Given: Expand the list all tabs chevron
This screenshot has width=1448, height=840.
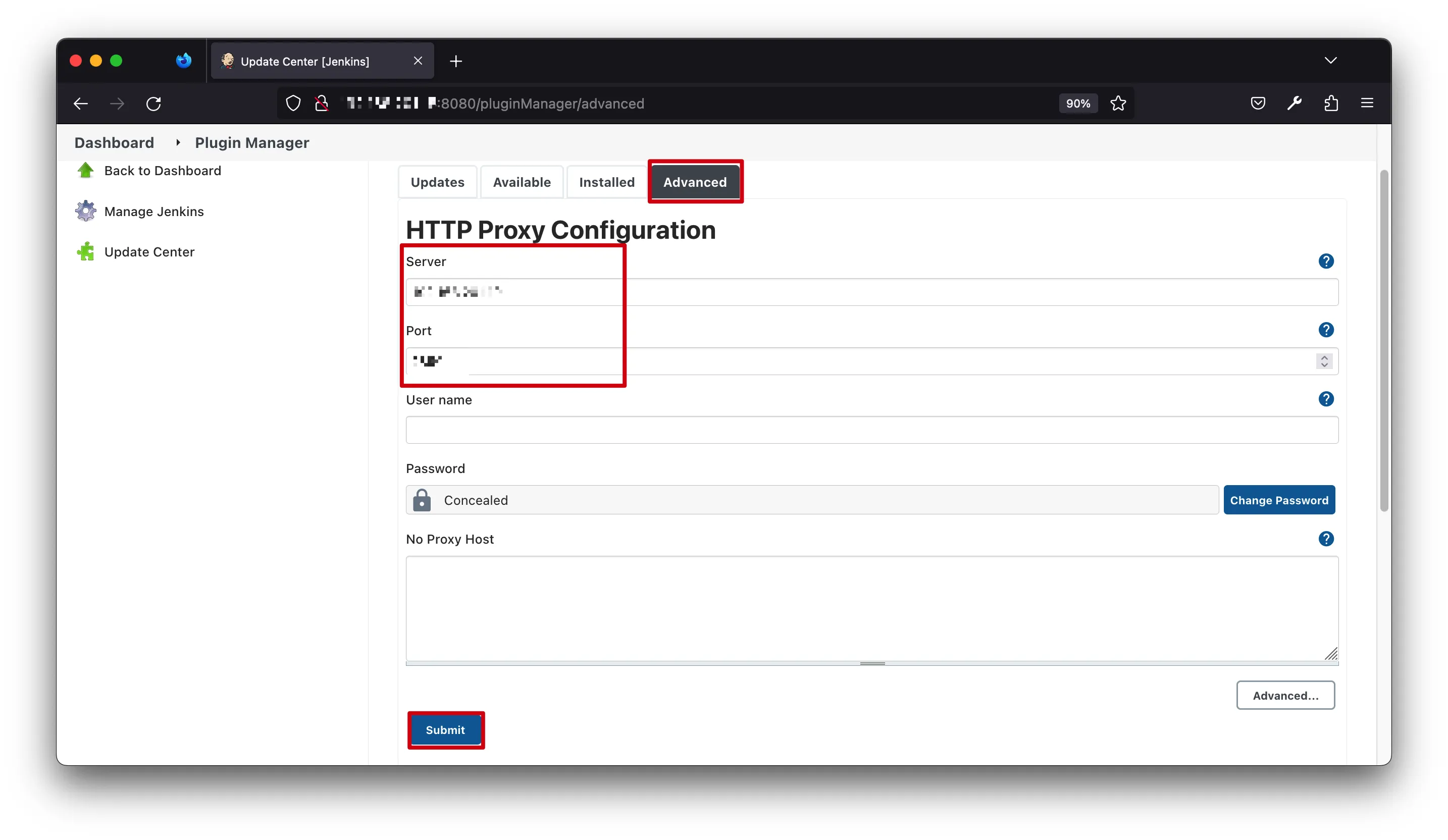Looking at the screenshot, I should [1330, 61].
